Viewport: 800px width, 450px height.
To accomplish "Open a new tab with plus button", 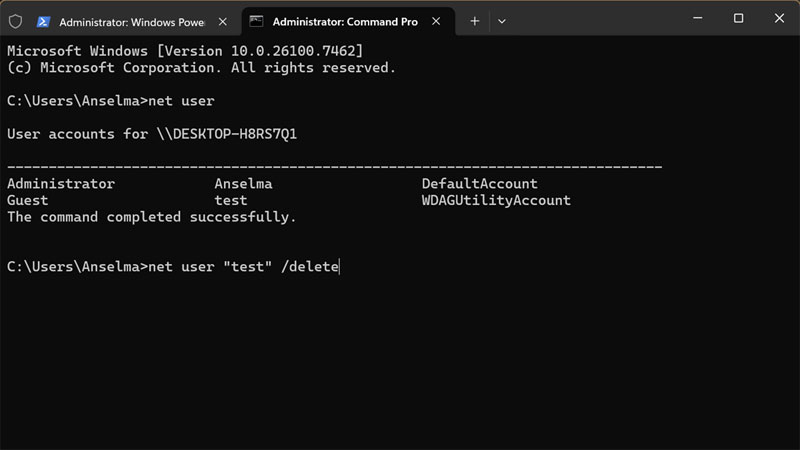I will [x=475, y=20].
